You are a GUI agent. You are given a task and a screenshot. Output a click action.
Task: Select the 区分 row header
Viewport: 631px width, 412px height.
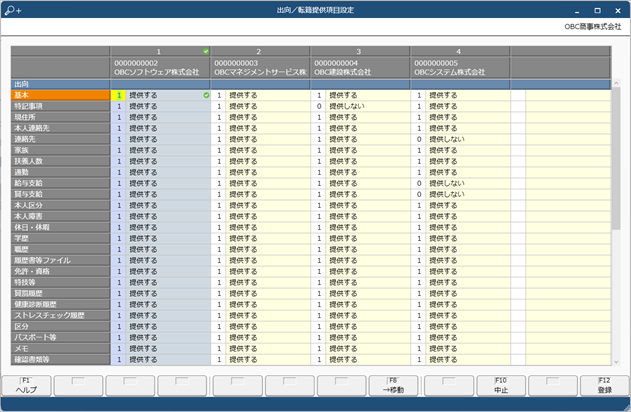60,326
